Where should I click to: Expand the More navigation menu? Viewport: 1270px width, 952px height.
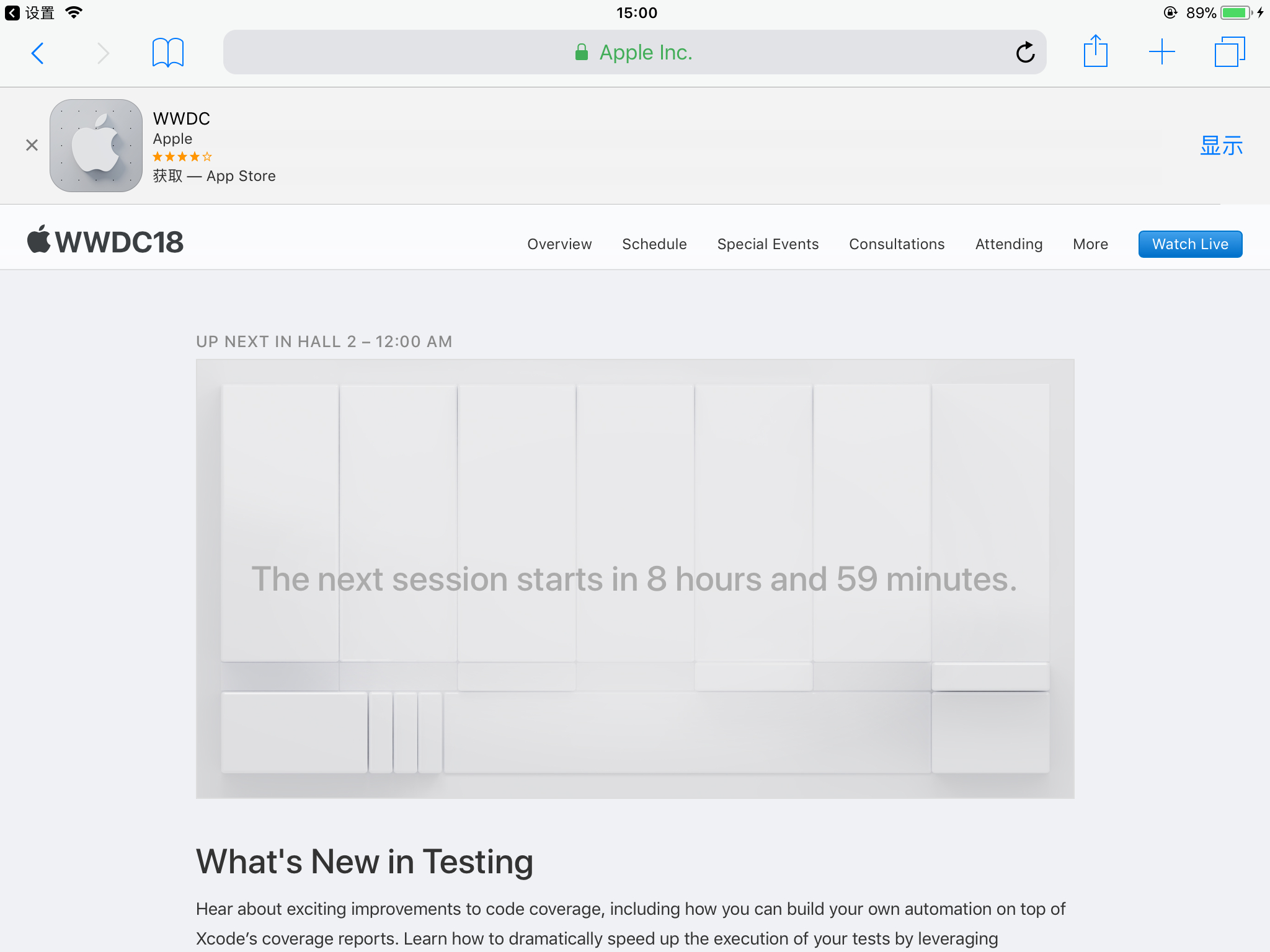1090,244
